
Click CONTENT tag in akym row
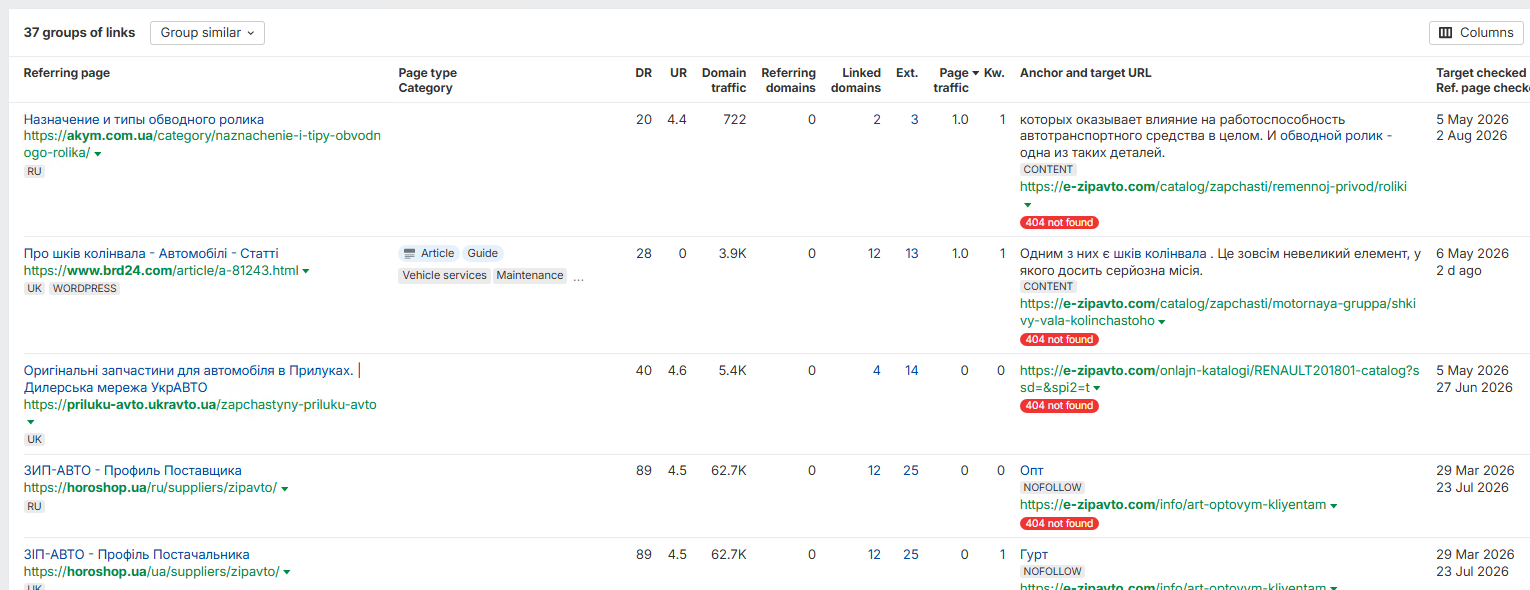click(1048, 170)
